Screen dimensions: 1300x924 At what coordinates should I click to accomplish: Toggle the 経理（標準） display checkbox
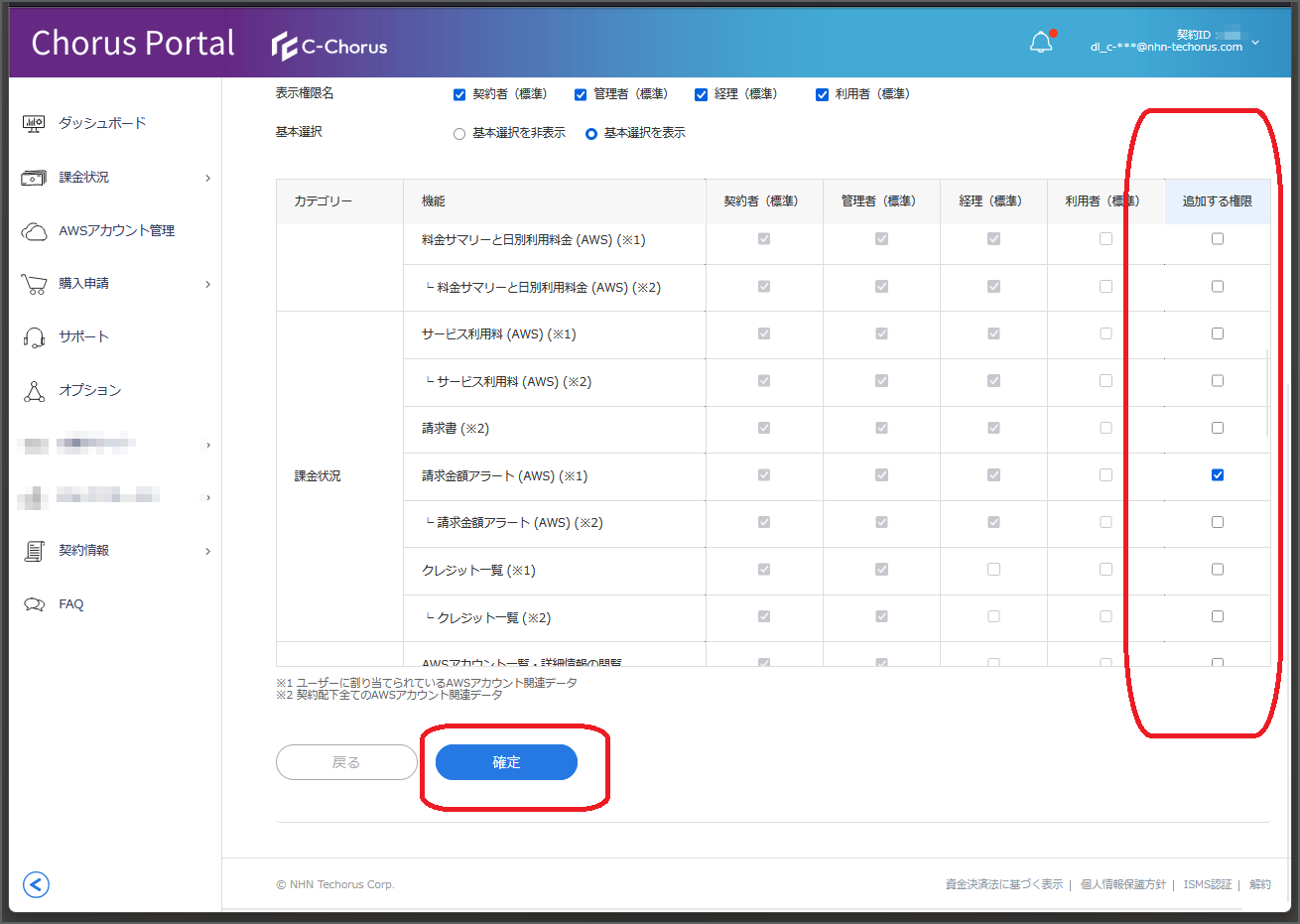tap(701, 94)
